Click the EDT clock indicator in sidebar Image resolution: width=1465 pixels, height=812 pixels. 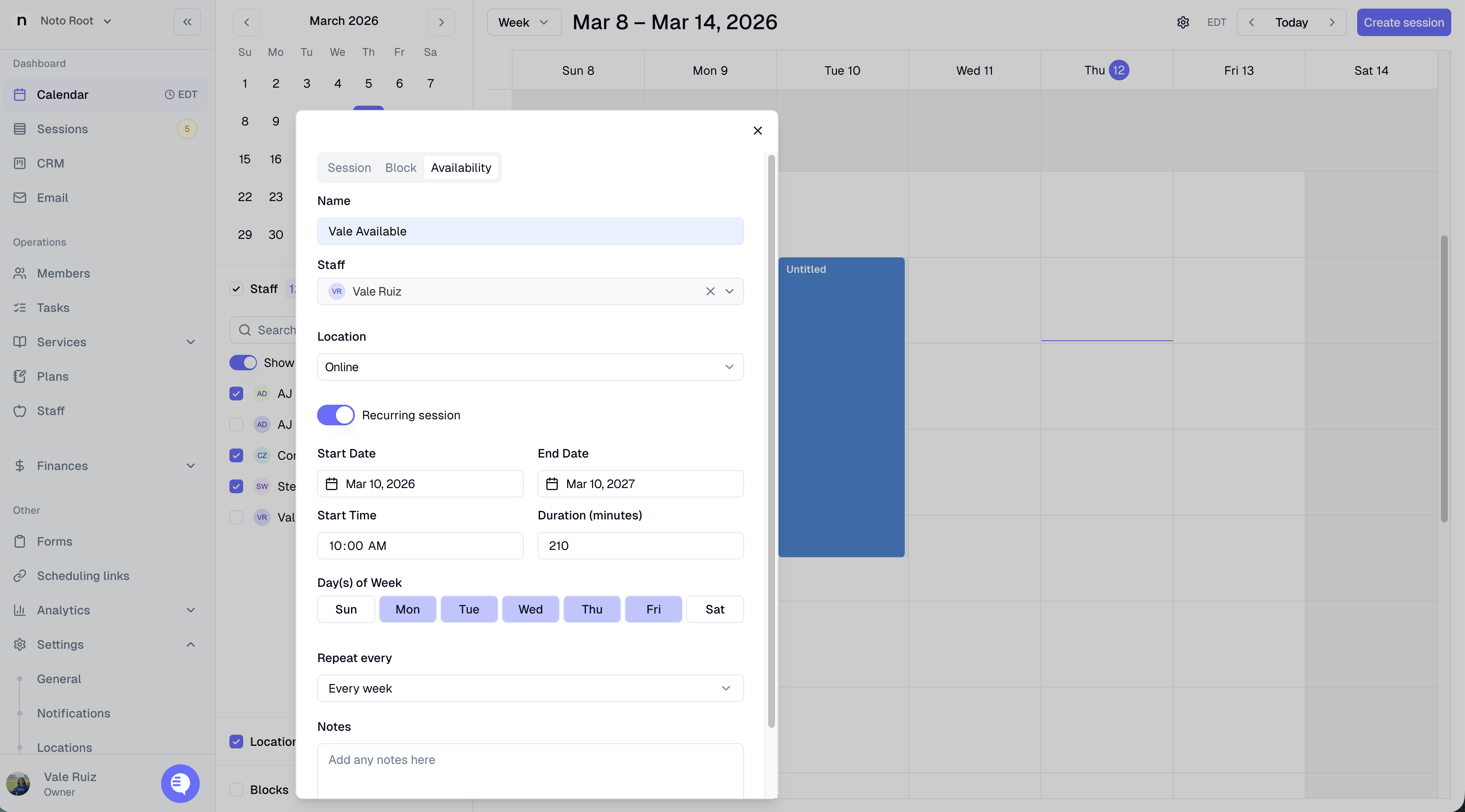pos(181,95)
